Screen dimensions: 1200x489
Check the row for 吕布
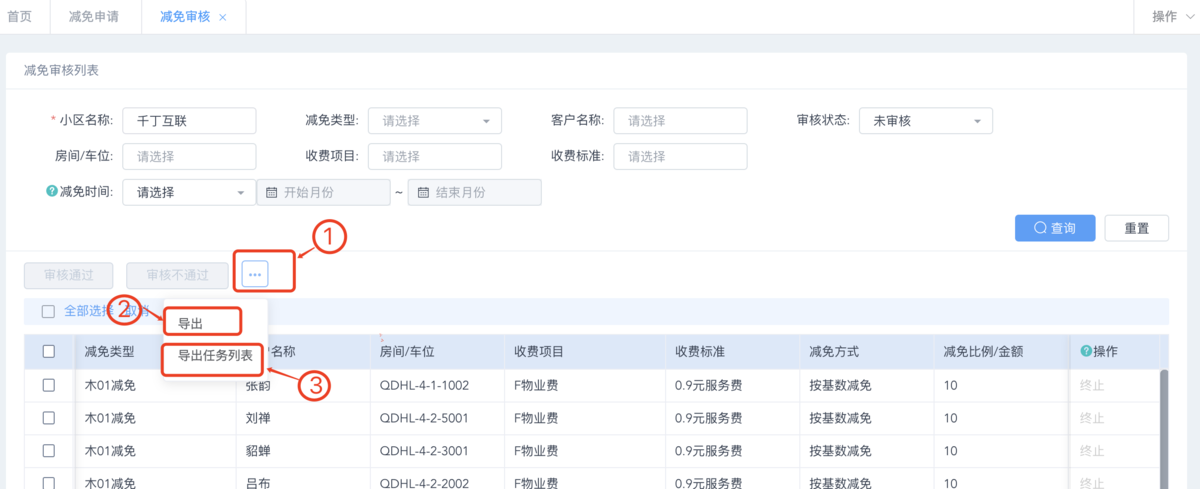(49, 483)
